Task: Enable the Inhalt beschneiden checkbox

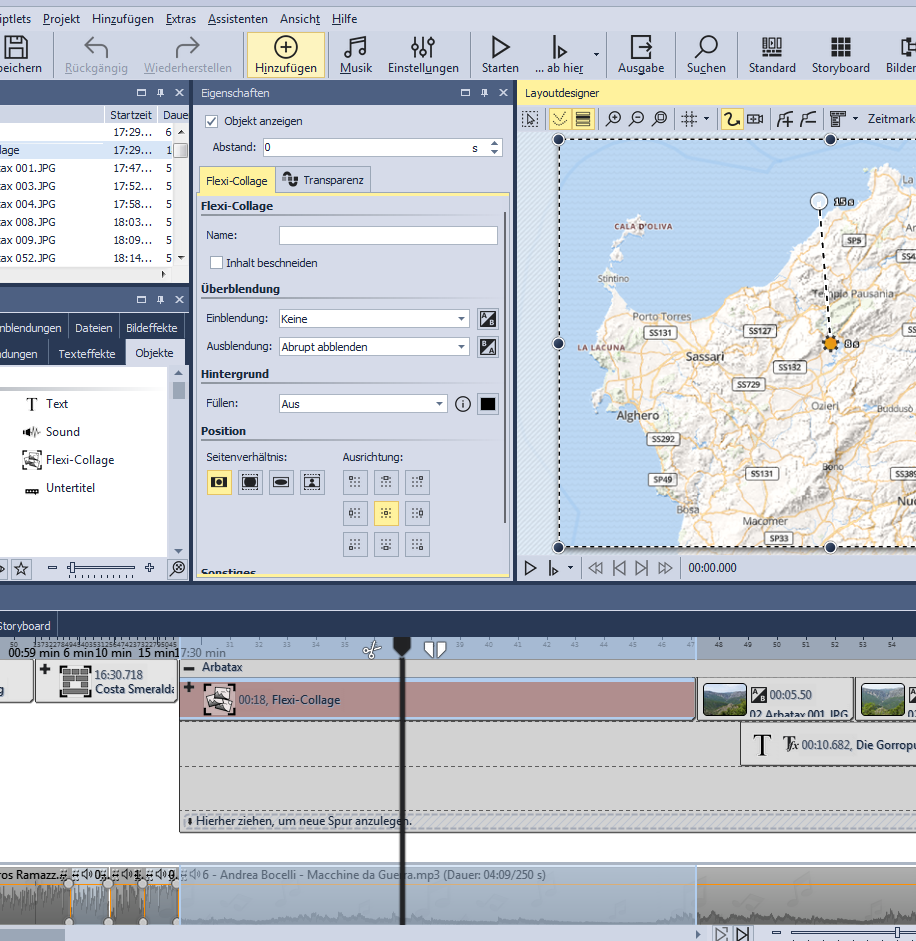Action: pos(217,263)
